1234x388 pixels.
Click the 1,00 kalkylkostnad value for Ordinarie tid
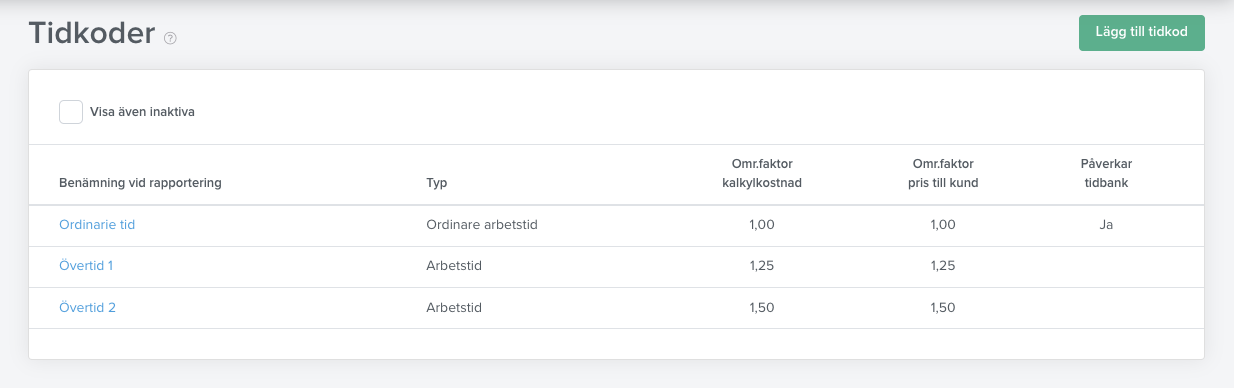[762, 225]
